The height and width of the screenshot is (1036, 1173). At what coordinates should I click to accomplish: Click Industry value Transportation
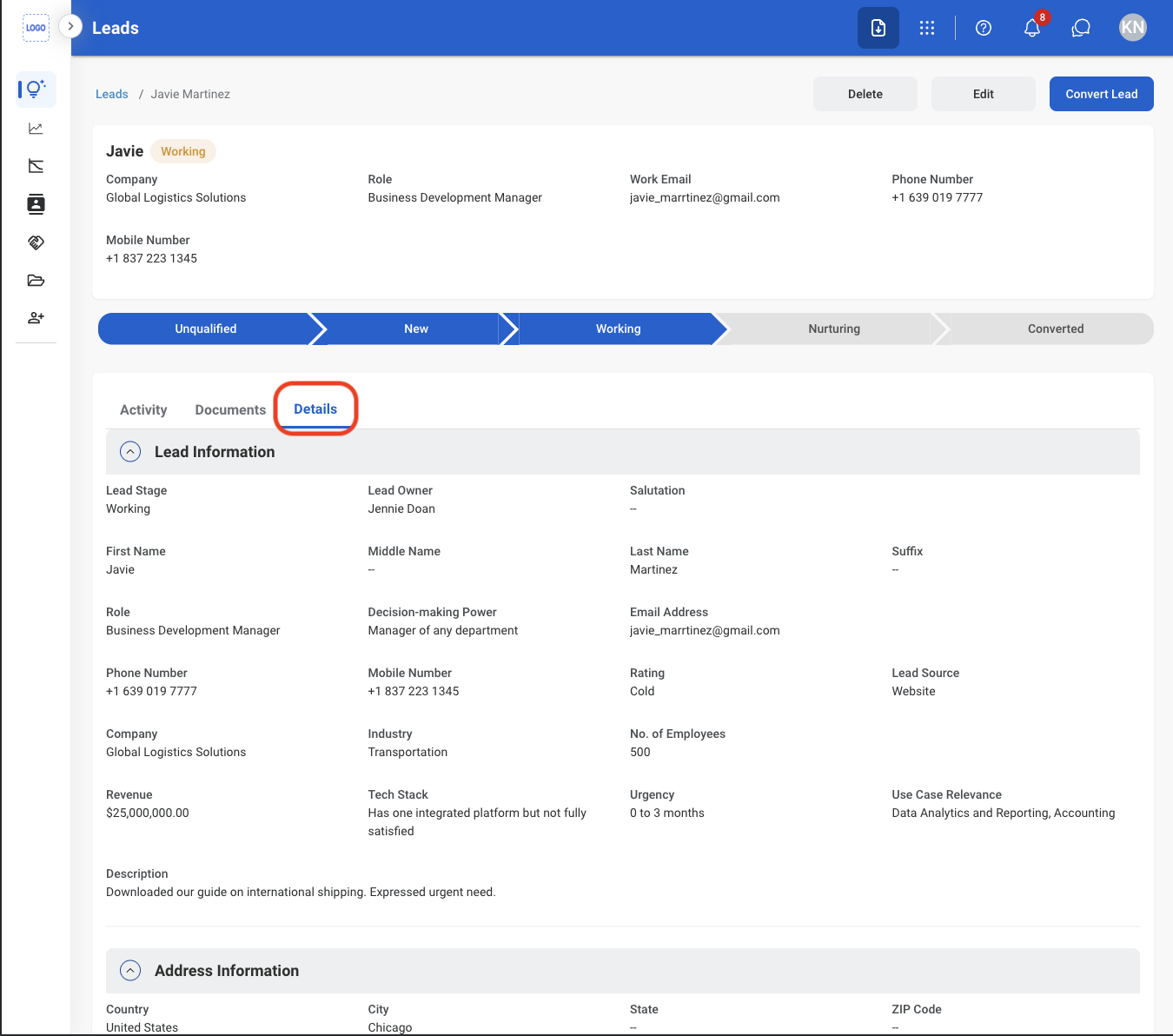point(408,752)
